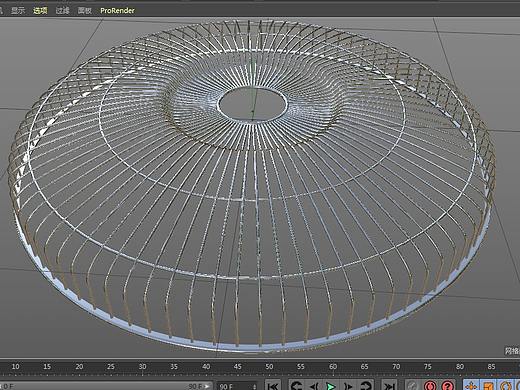Click the grey record key icon
Image resolution: width=520 pixels, height=390 pixels.
point(412,386)
